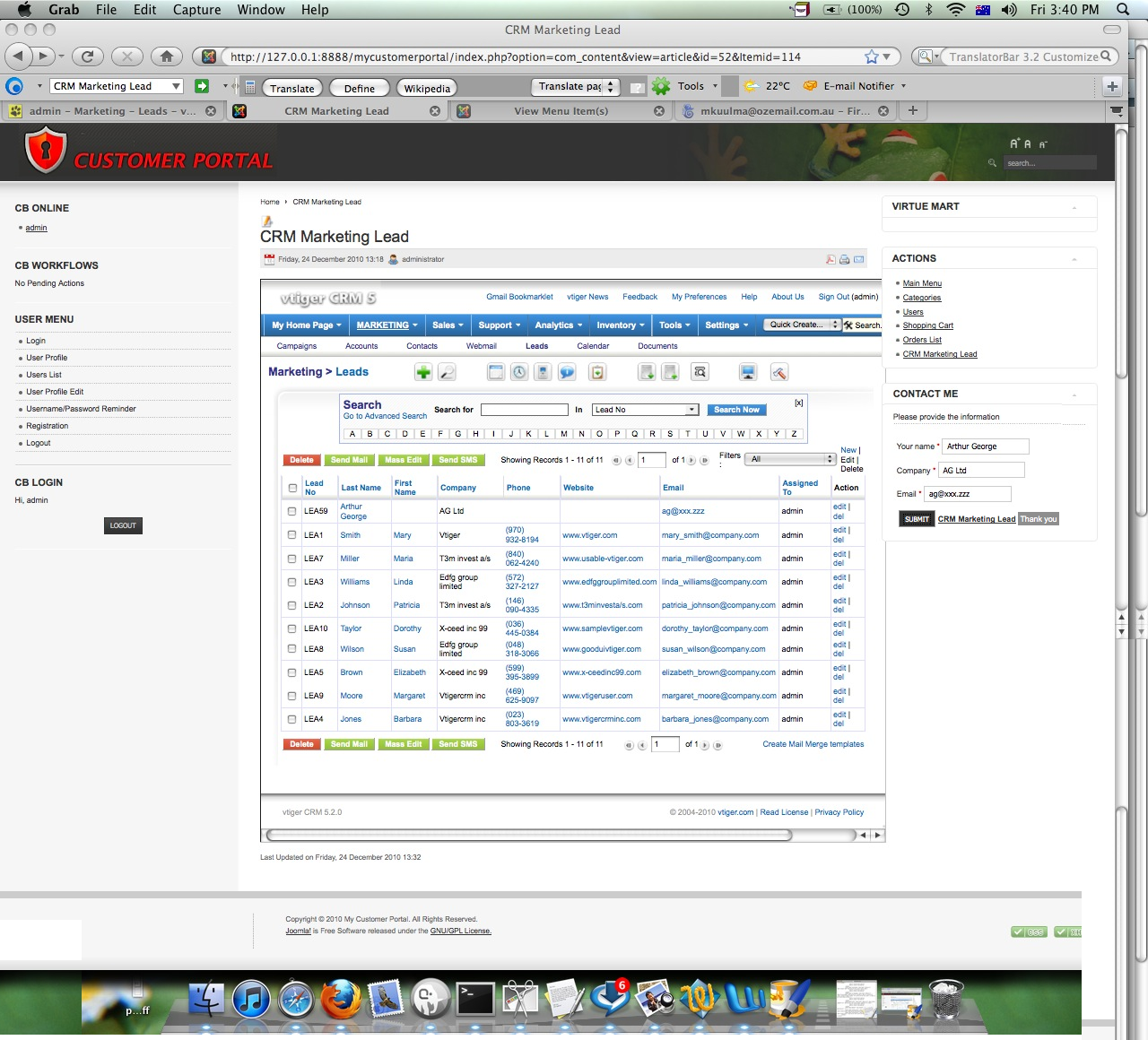Open Finder from the Dock
Screen dimensions: 1148x1040
207,998
